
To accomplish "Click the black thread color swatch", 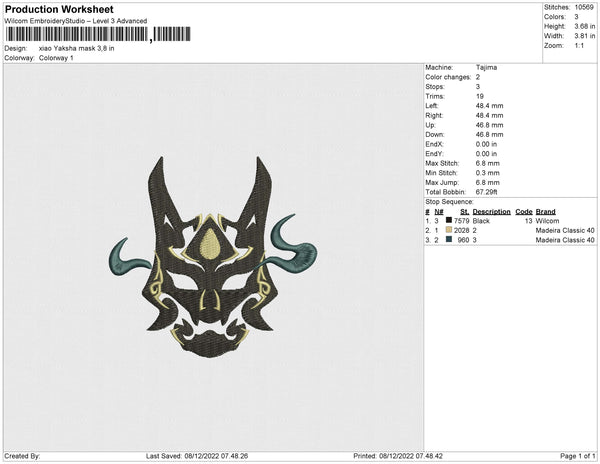I will coord(449,220).
